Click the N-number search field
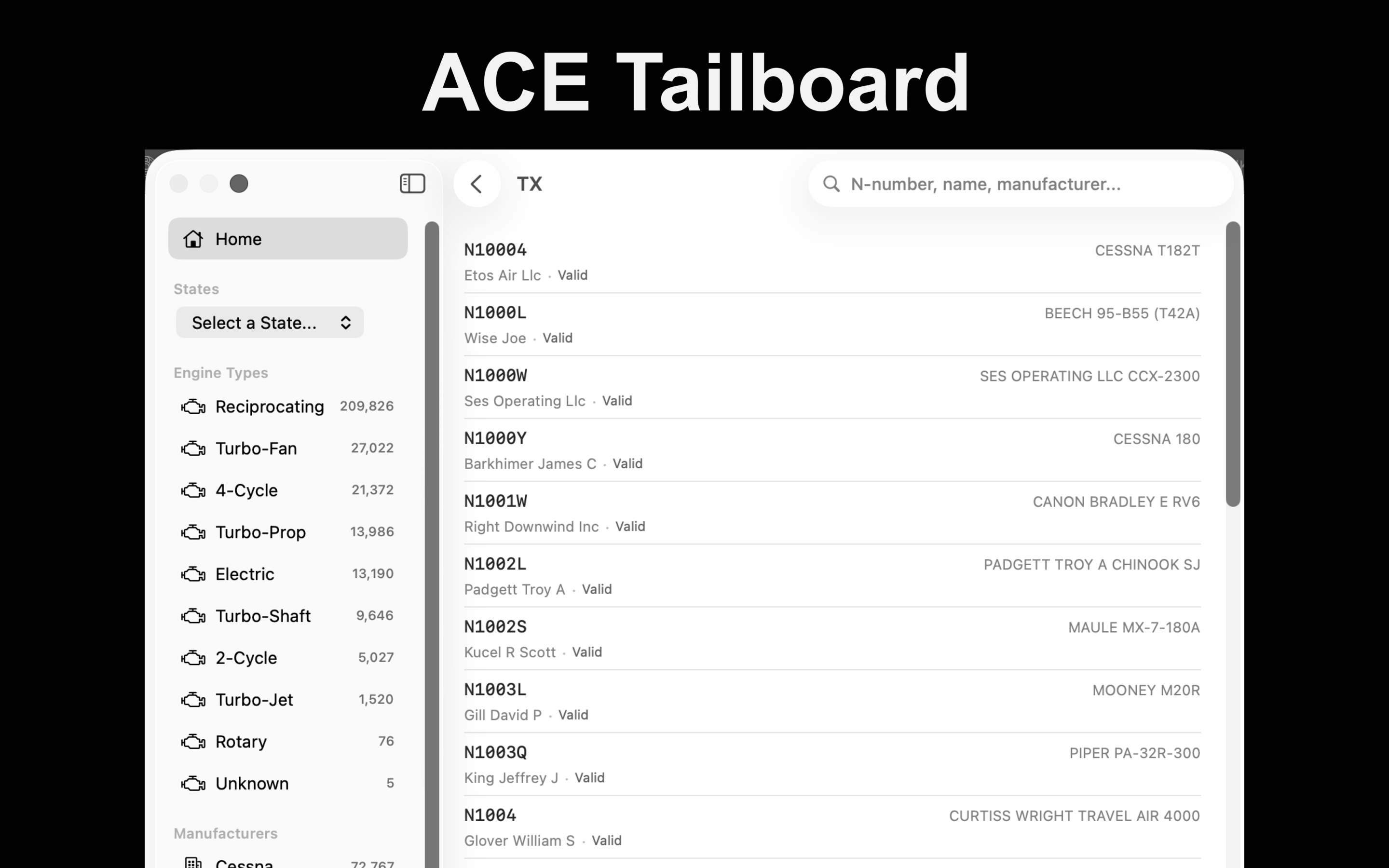The height and width of the screenshot is (868, 1389). click(x=1021, y=184)
